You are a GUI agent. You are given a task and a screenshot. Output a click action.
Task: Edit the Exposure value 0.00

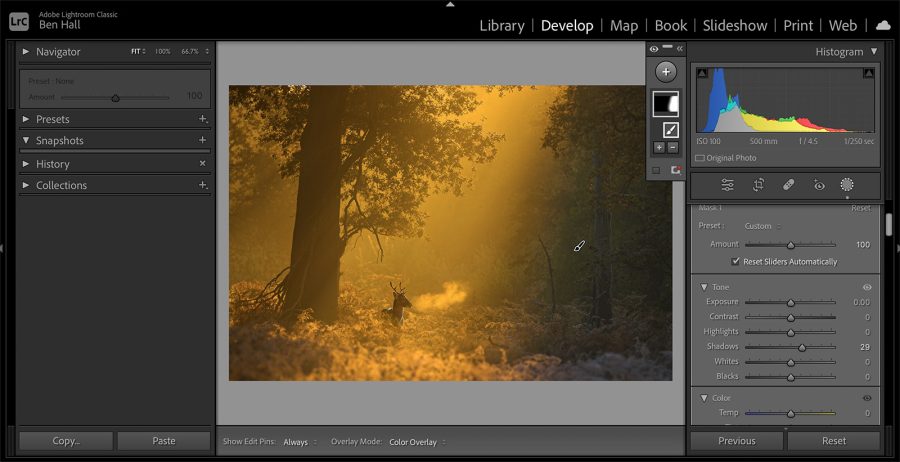[x=861, y=302]
